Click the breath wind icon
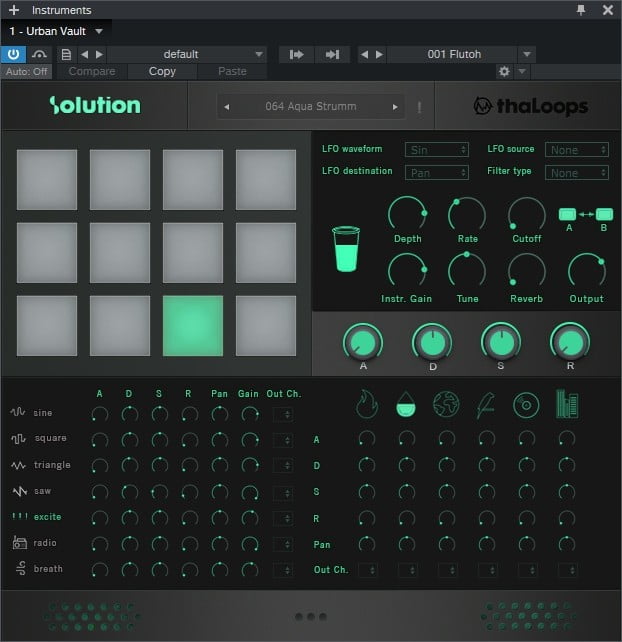The width and height of the screenshot is (622, 642). point(20,568)
